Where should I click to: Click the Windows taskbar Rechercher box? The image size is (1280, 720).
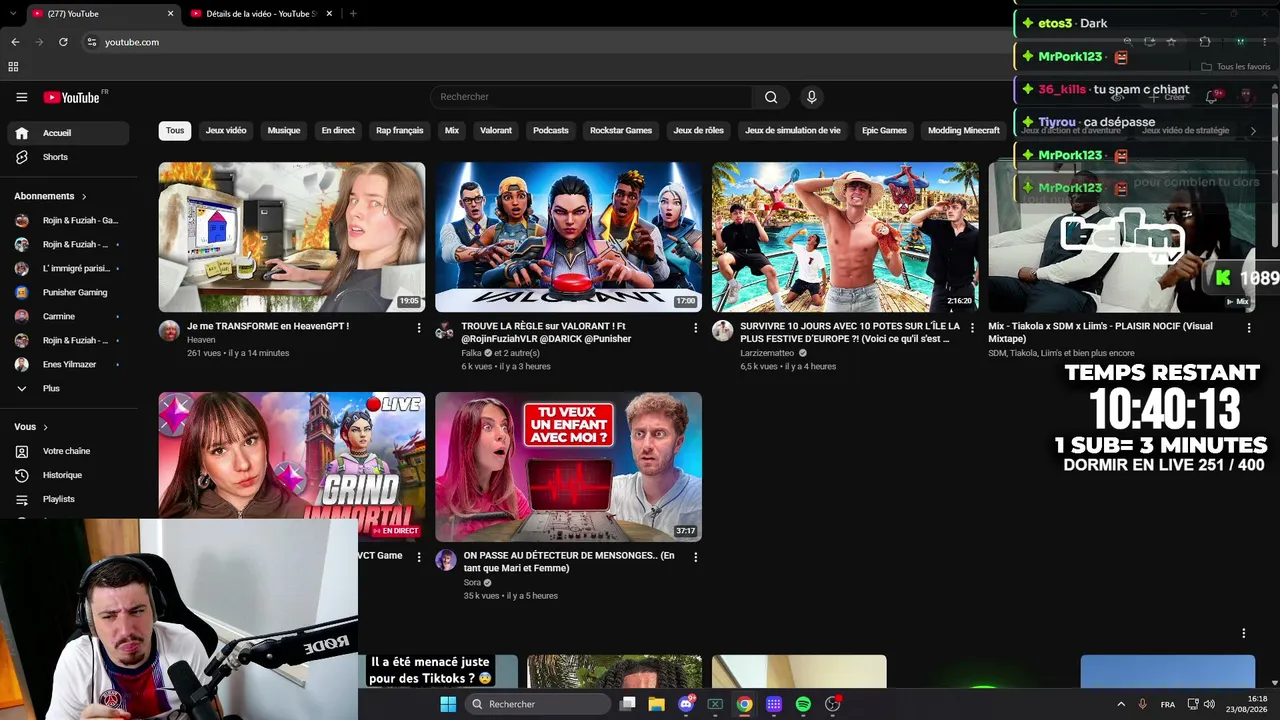(x=539, y=704)
